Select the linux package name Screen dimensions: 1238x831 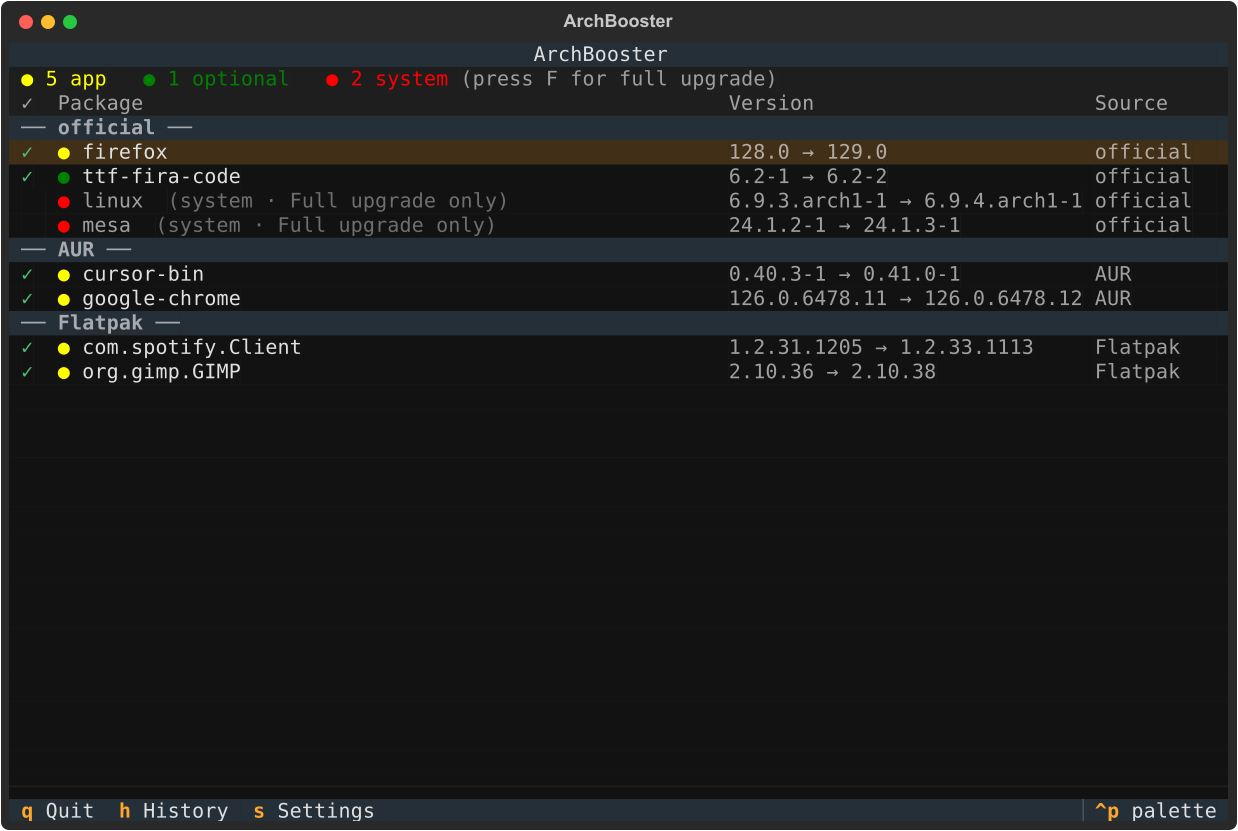[x=113, y=201]
